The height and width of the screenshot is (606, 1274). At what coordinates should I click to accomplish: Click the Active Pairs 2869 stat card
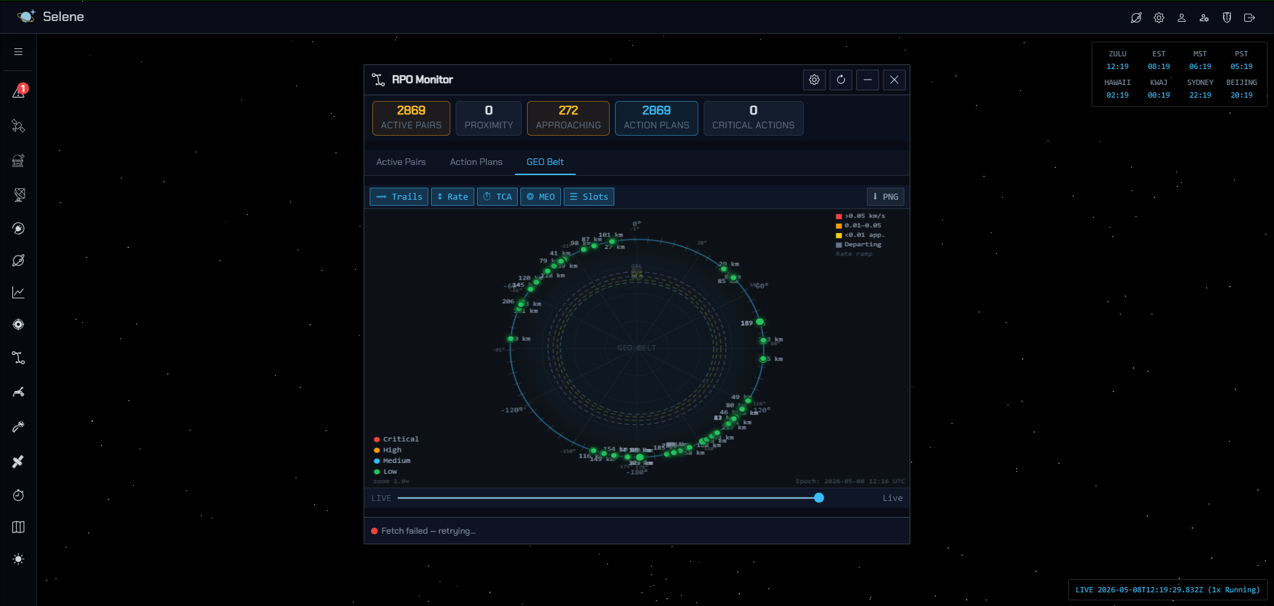click(x=411, y=118)
